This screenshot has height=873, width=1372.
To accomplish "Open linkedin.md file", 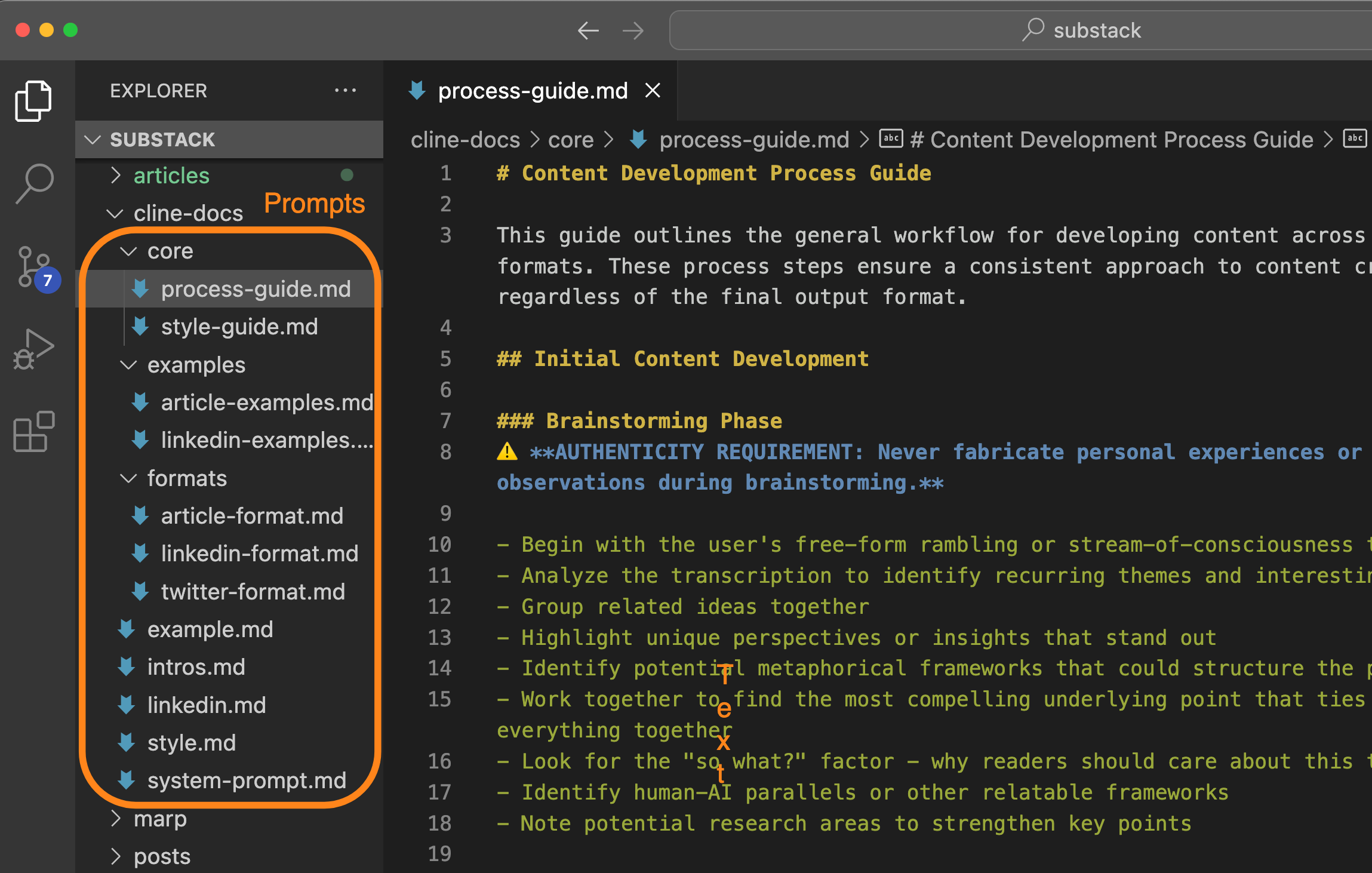I will click(229, 705).
